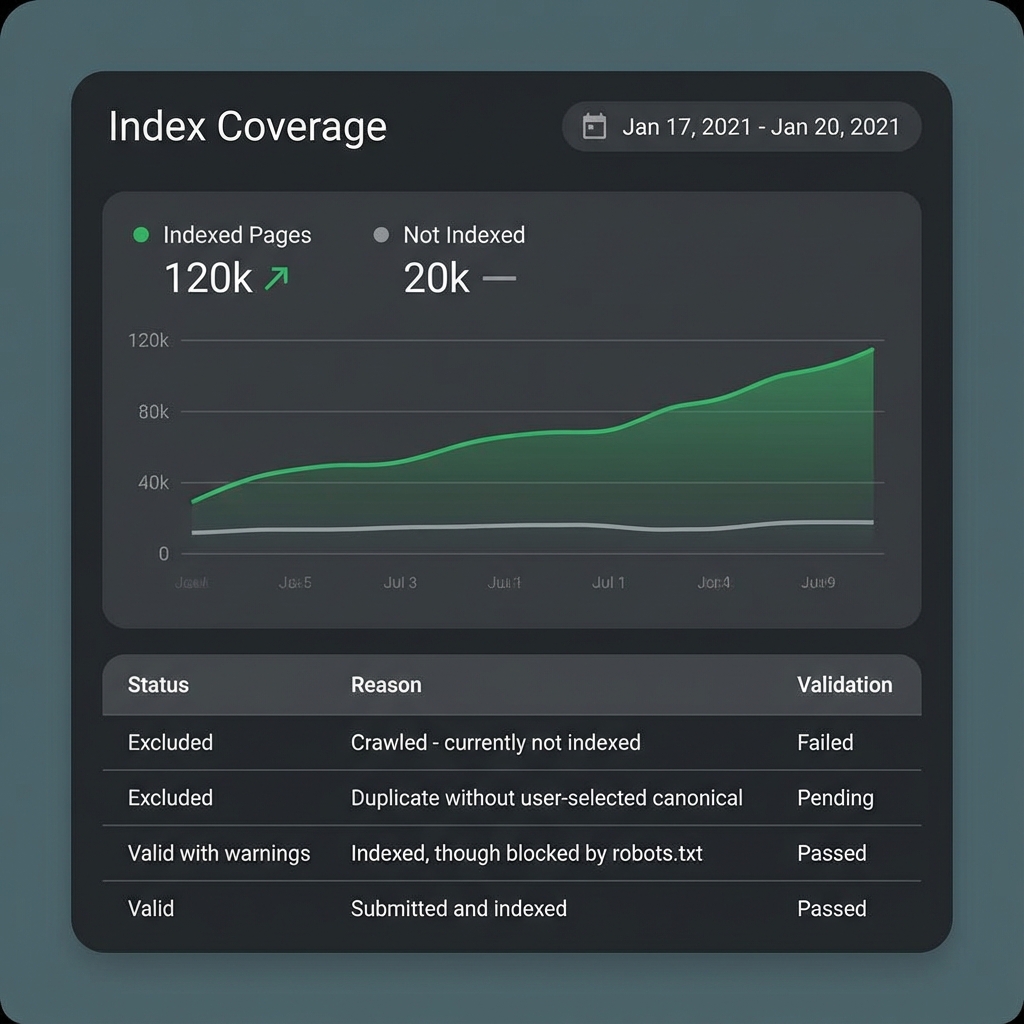Open the date range selector

[742, 126]
